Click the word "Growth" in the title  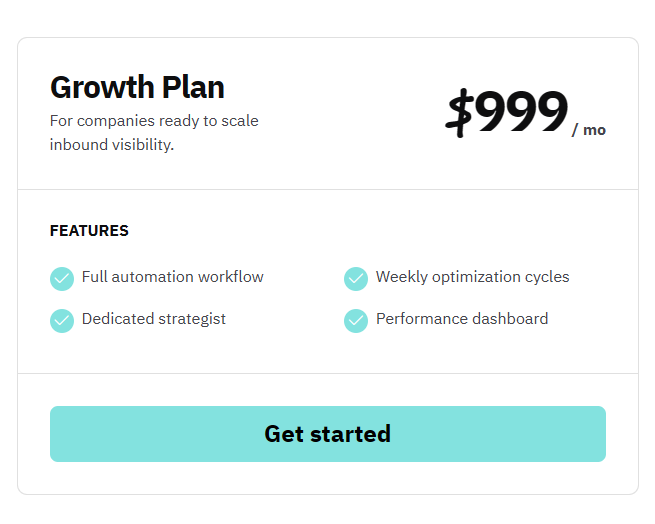click(x=100, y=87)
